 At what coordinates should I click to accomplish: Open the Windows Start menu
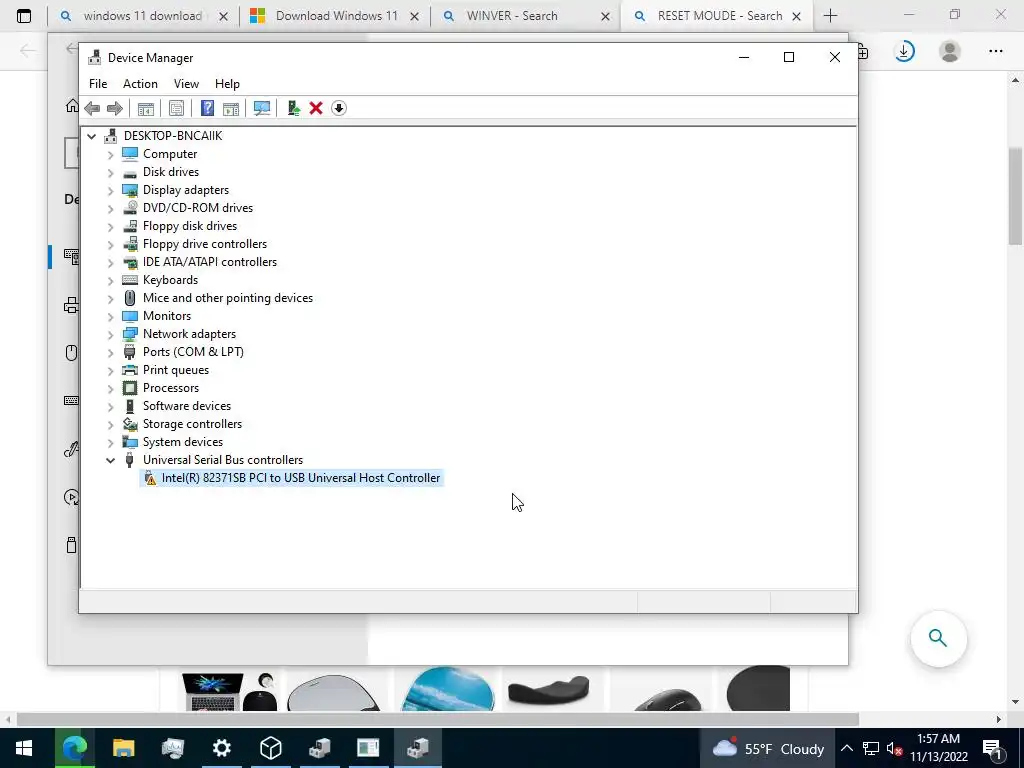pyautogui.click(x=24, y=748)
